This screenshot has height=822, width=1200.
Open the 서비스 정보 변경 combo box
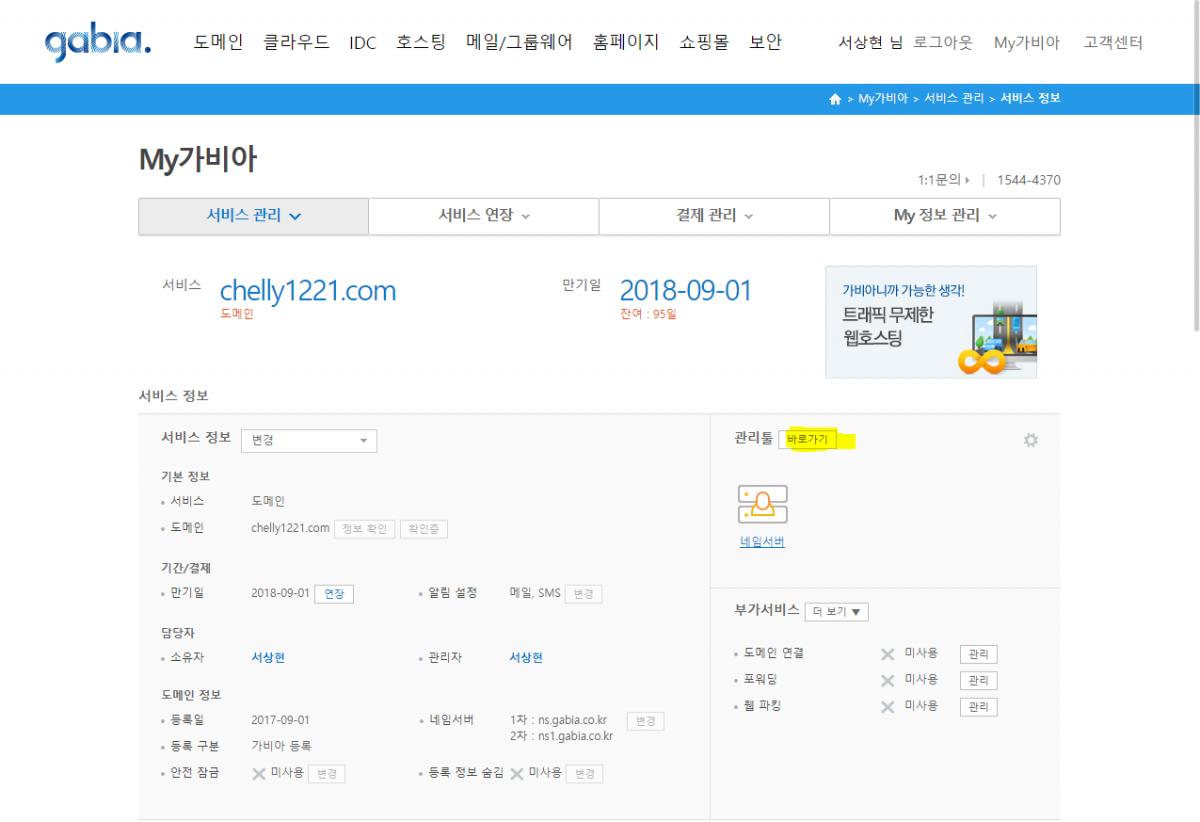pos(309,441)
